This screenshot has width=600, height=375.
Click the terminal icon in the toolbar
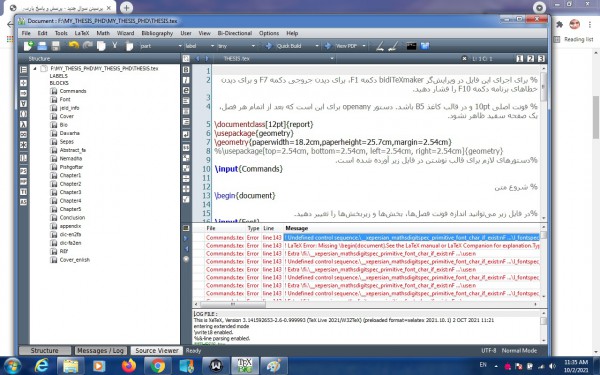click(x=411, y=46)
